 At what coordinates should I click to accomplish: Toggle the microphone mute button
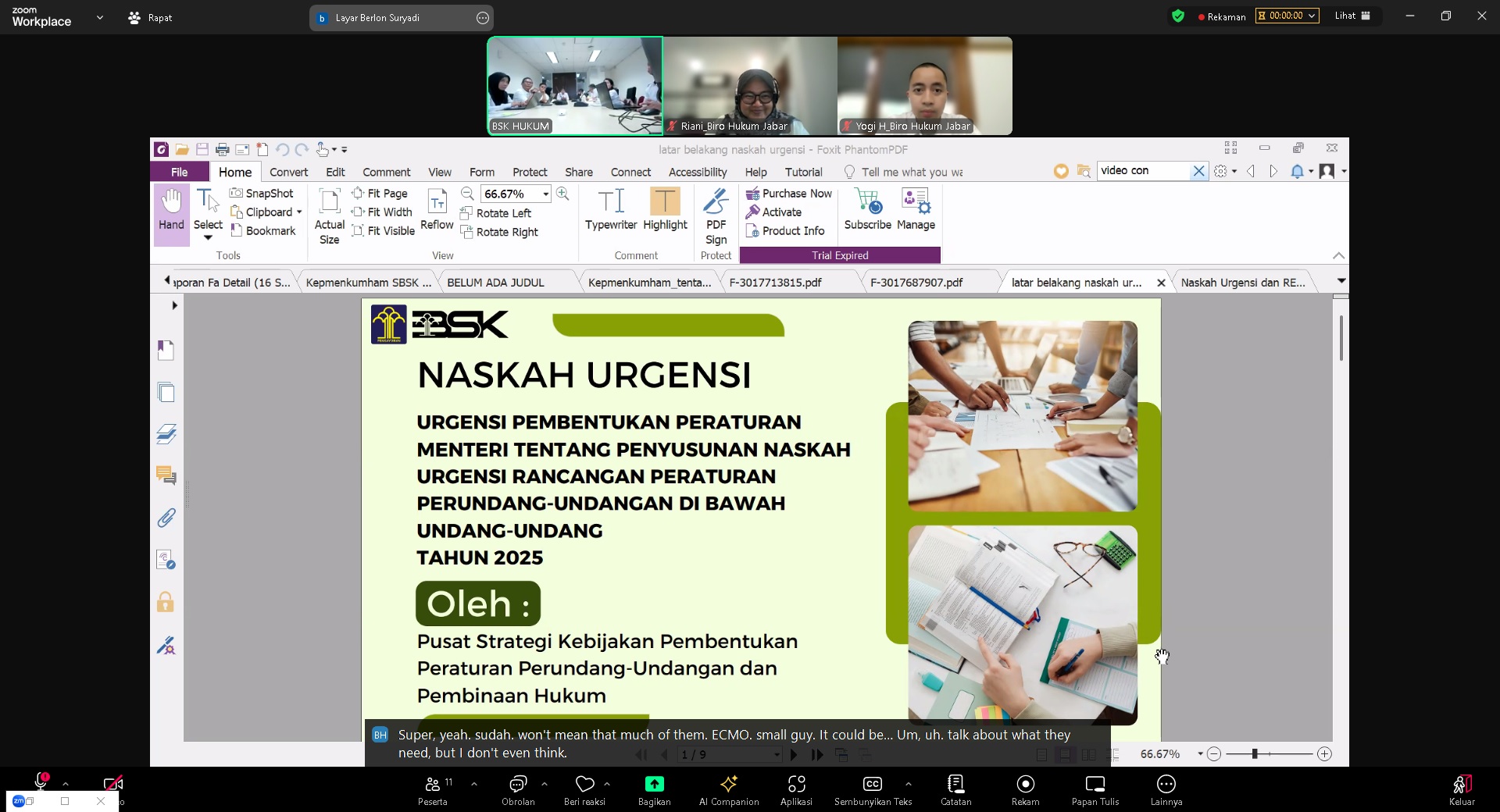[41, 782]
